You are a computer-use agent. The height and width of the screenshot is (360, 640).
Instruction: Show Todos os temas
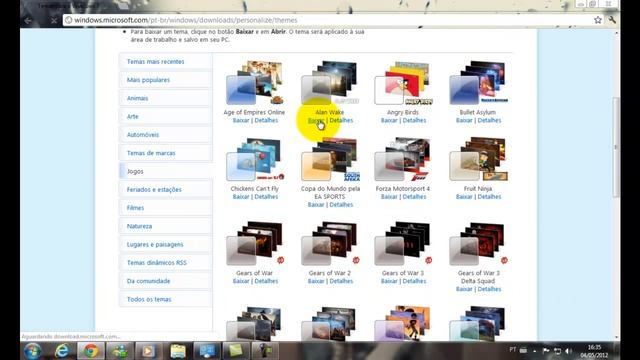tap(149, 299)
